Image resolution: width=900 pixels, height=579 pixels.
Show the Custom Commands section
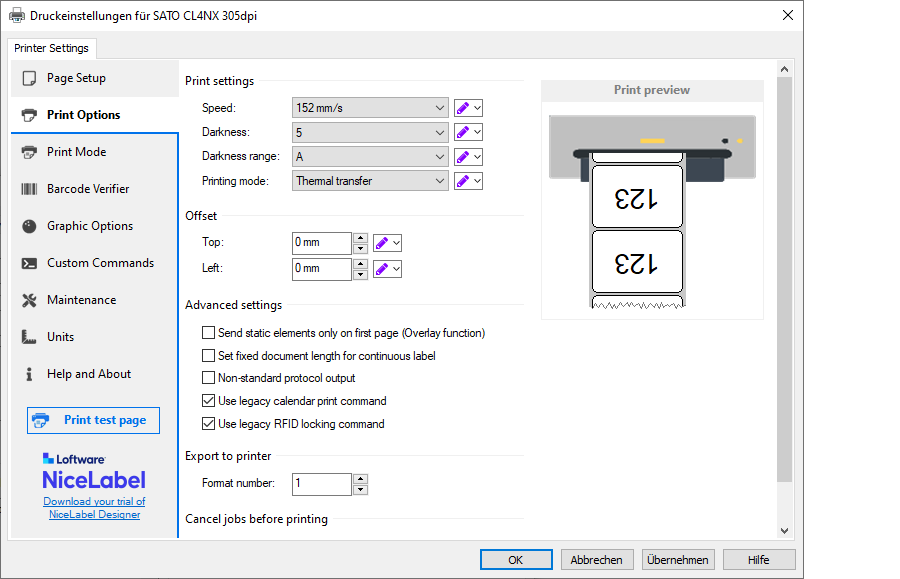(x=95, y=263)
